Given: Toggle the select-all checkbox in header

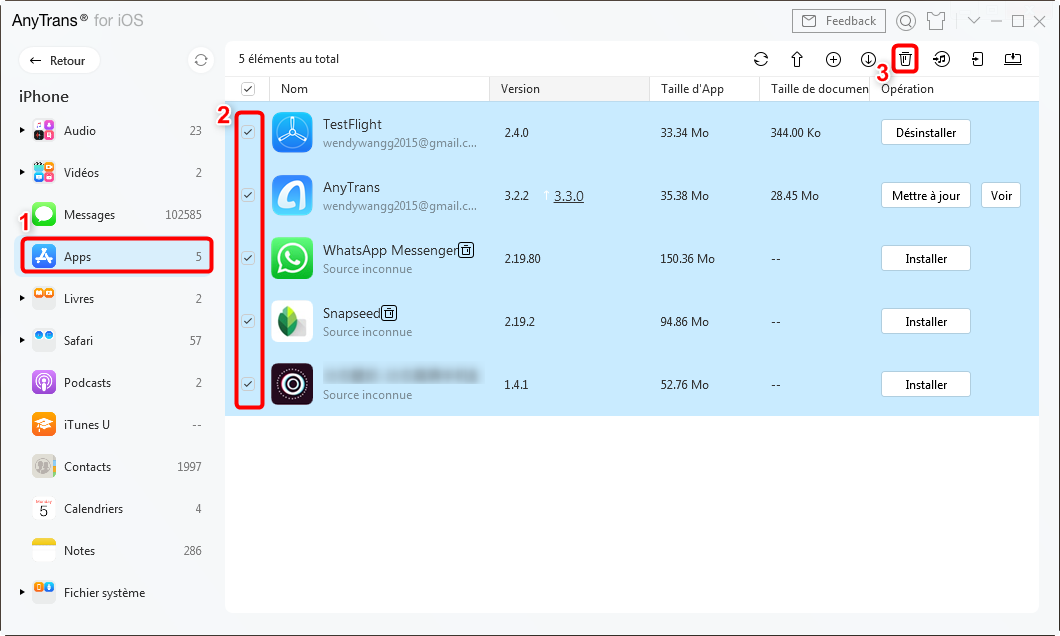Looking at the screenshot, I should click(x=248, y=89).
